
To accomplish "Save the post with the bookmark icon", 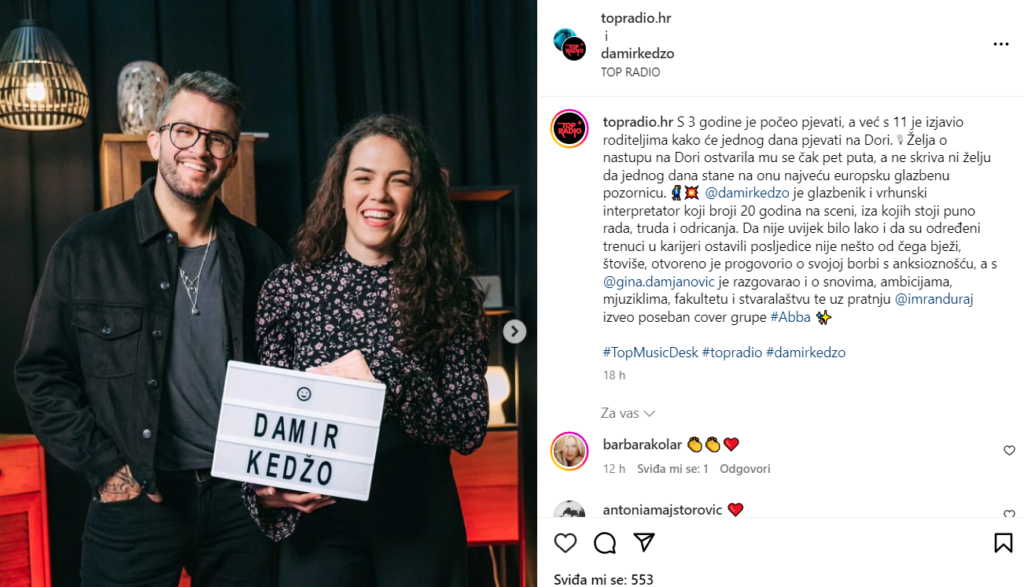I will 1003,543.
